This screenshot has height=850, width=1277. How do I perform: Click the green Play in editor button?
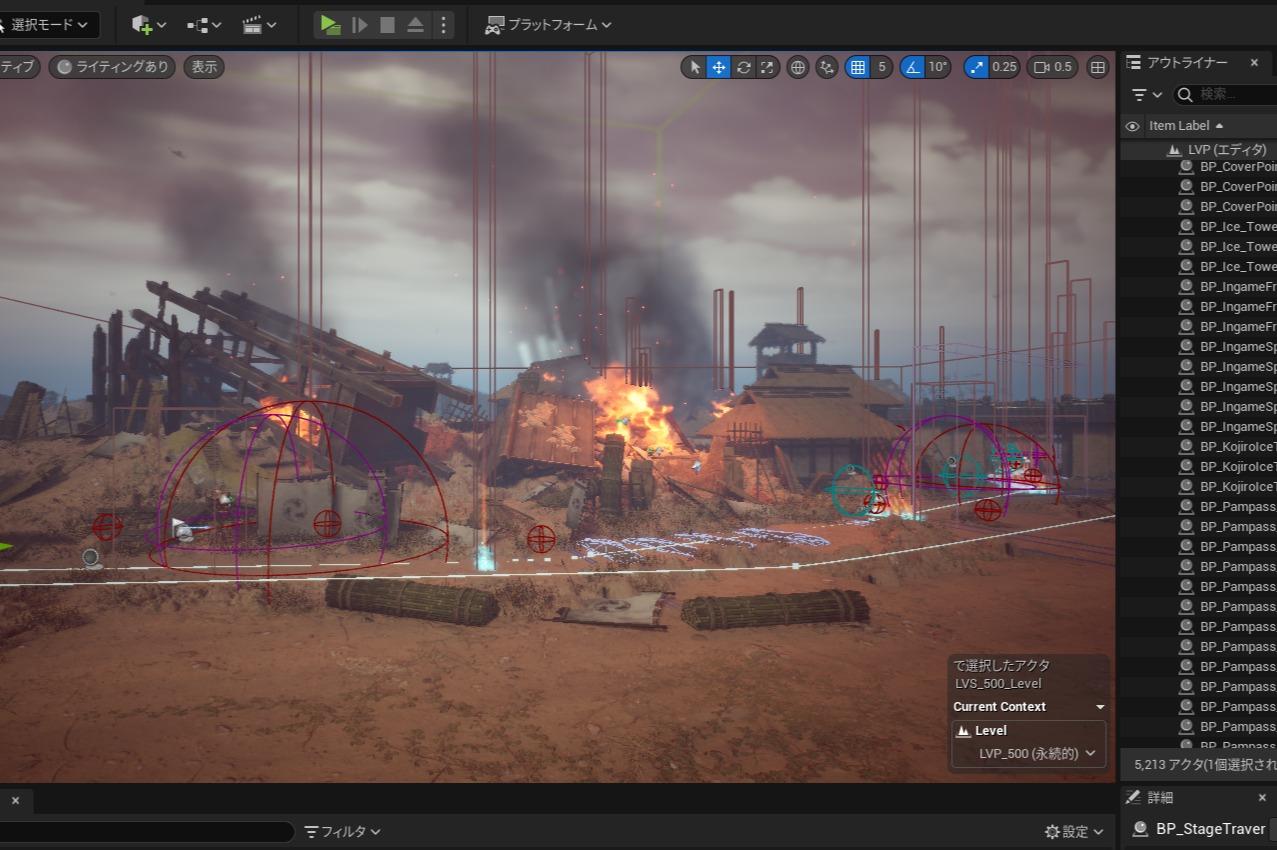coord(330,25)
